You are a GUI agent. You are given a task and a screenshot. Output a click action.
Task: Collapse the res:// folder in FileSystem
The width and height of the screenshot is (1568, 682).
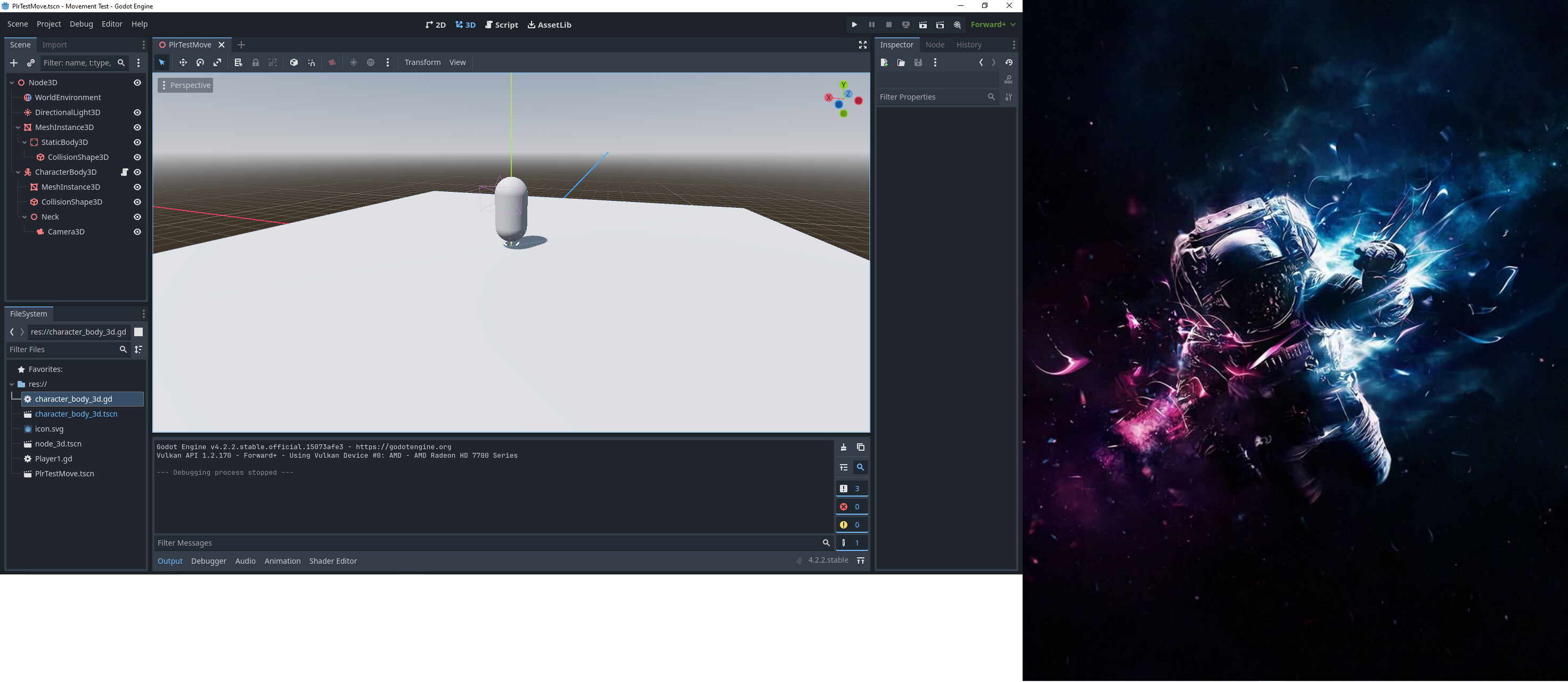pos(12,384)
